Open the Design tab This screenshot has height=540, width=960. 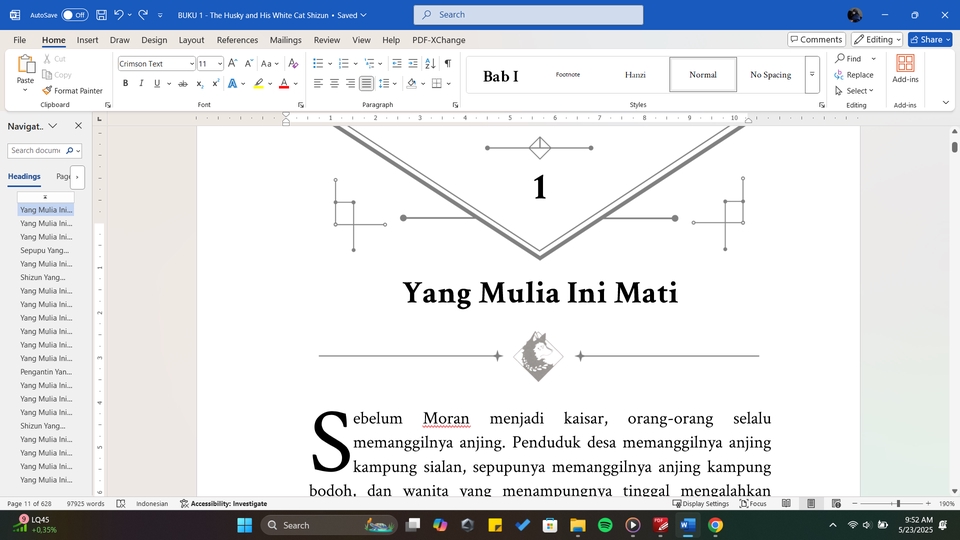[154, 40]
